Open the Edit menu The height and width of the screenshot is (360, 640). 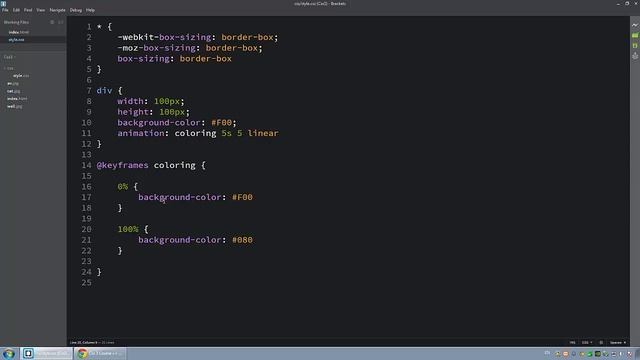click(16, 10)
